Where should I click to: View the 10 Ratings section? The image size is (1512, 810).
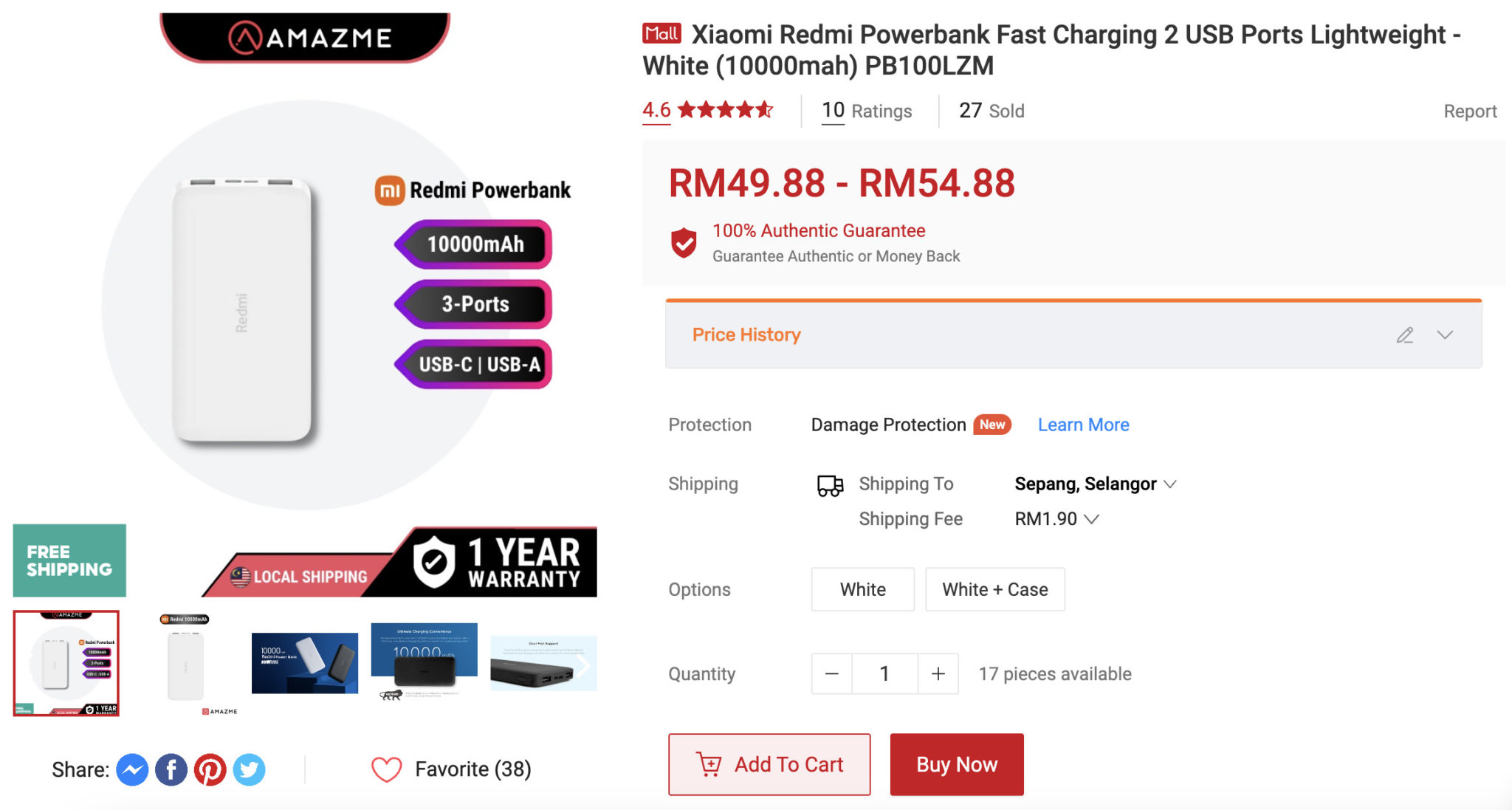[x=867, y=111]
